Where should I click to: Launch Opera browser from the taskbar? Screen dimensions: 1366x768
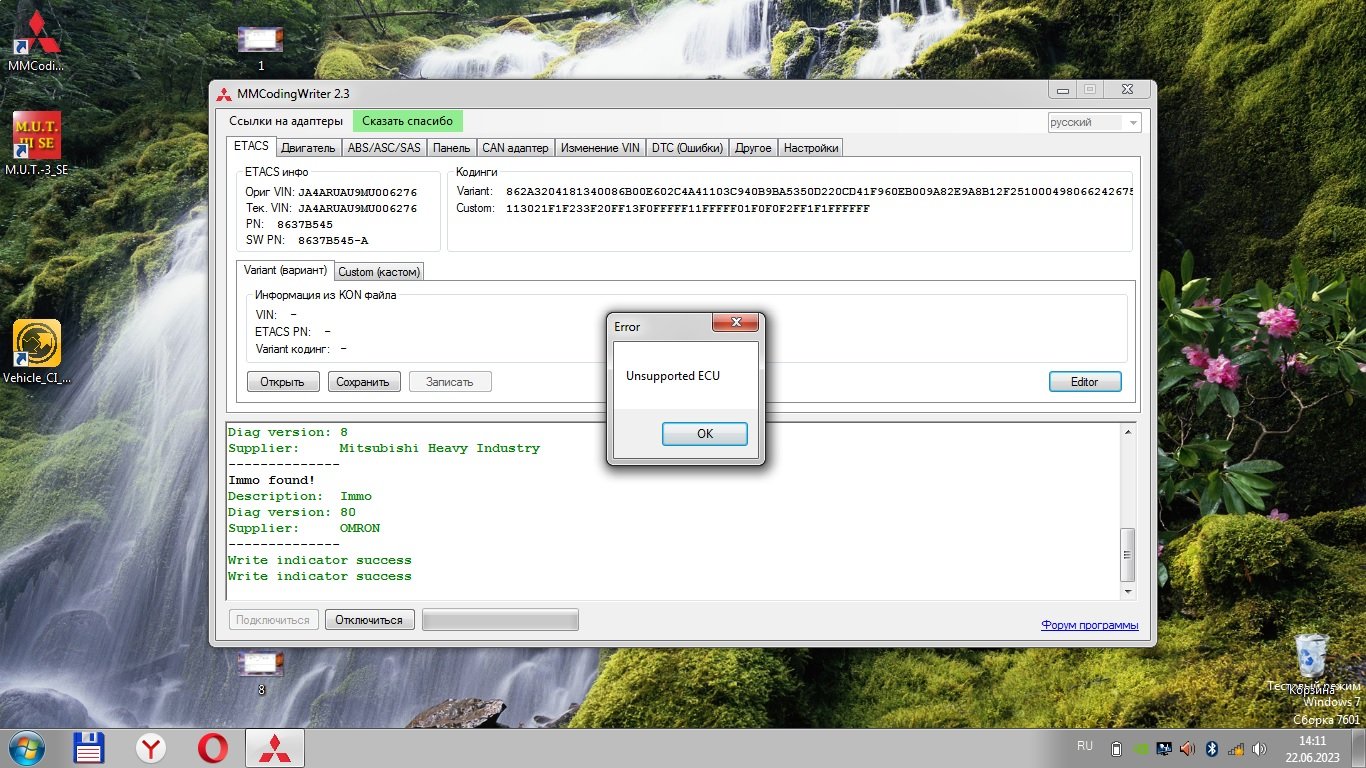[x=212, y=748]
